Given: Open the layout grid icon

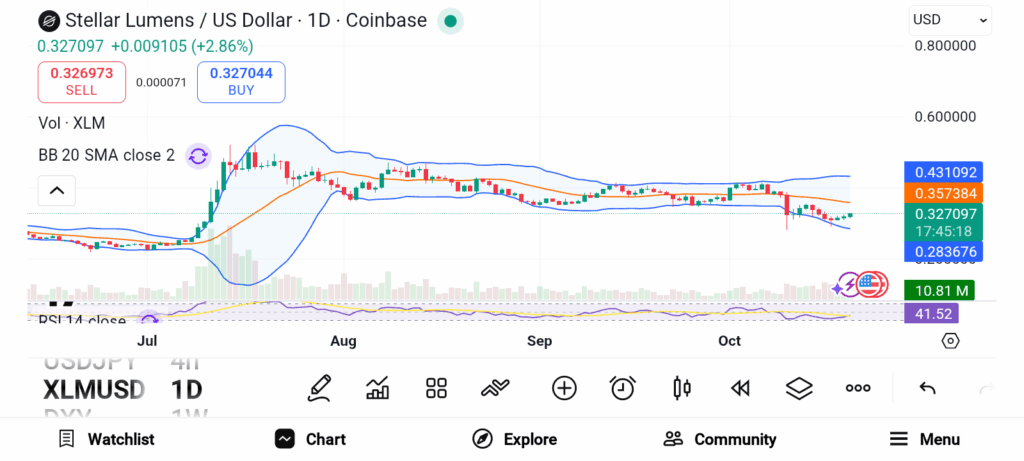Looking at the screenshot, I should pos(436,388).
